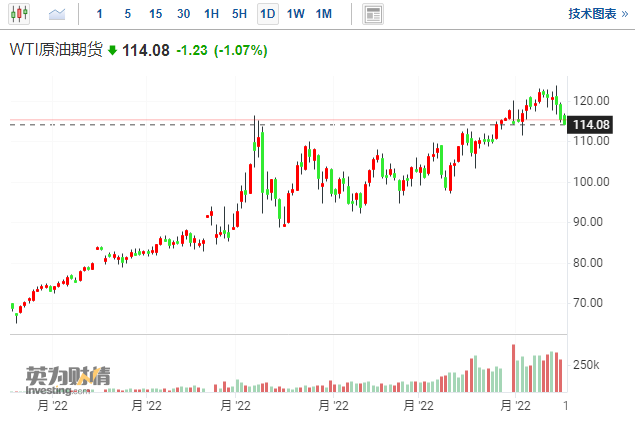
Task: Switch to candlestick chart type icon
Action: [x=19, y=14]
